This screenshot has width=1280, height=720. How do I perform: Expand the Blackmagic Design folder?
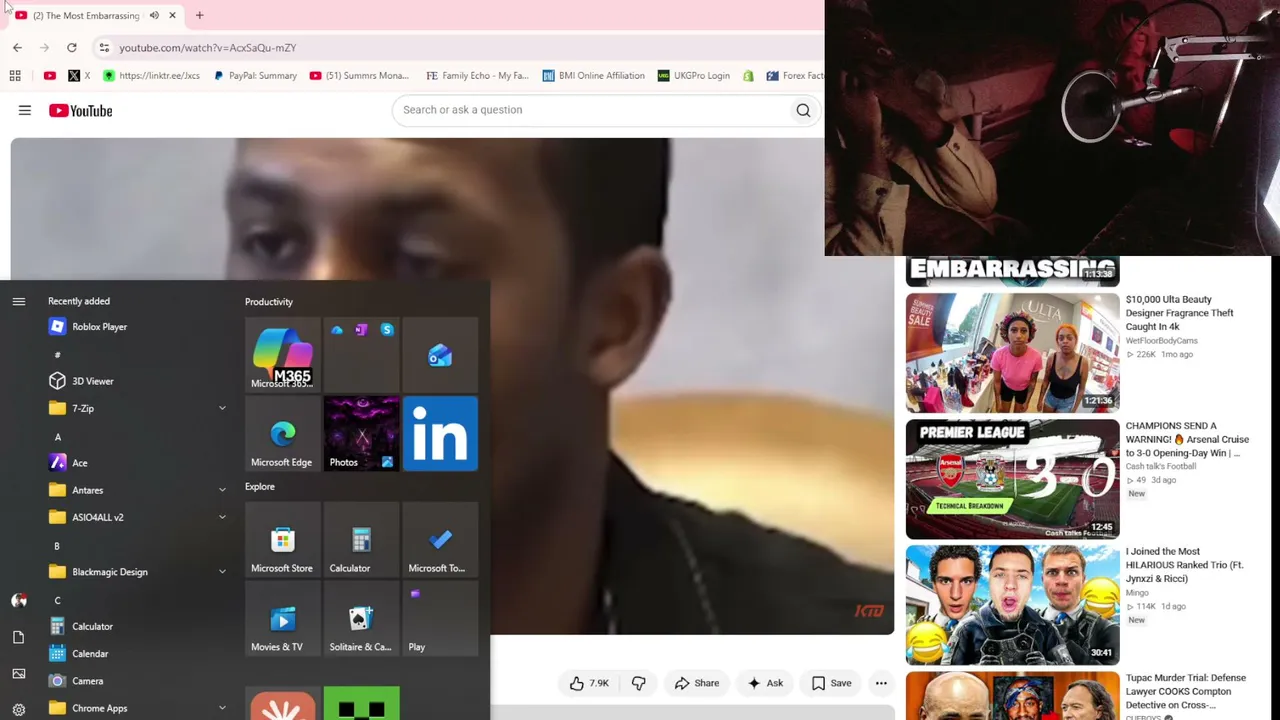(138, 572)
